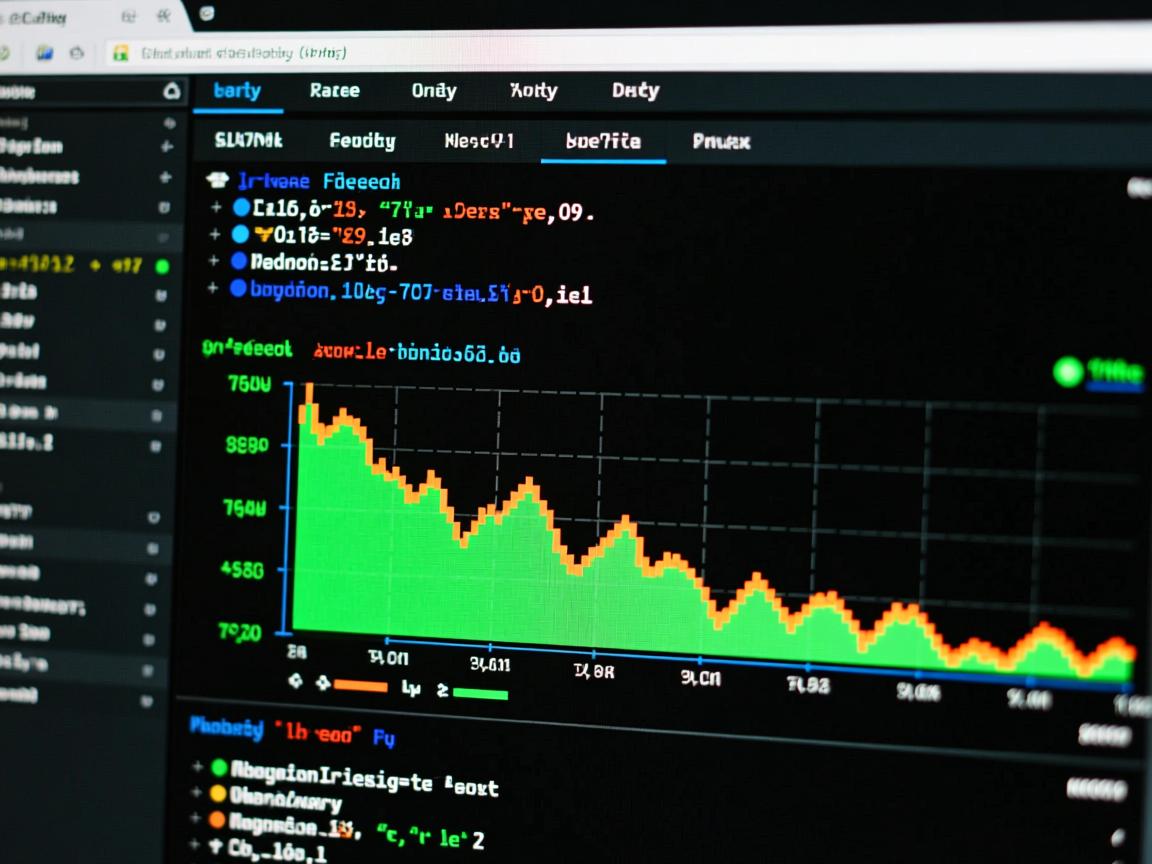The image size is (1152, 864).
Task: Switch to the Raree top tab
Action: point(334,91)
